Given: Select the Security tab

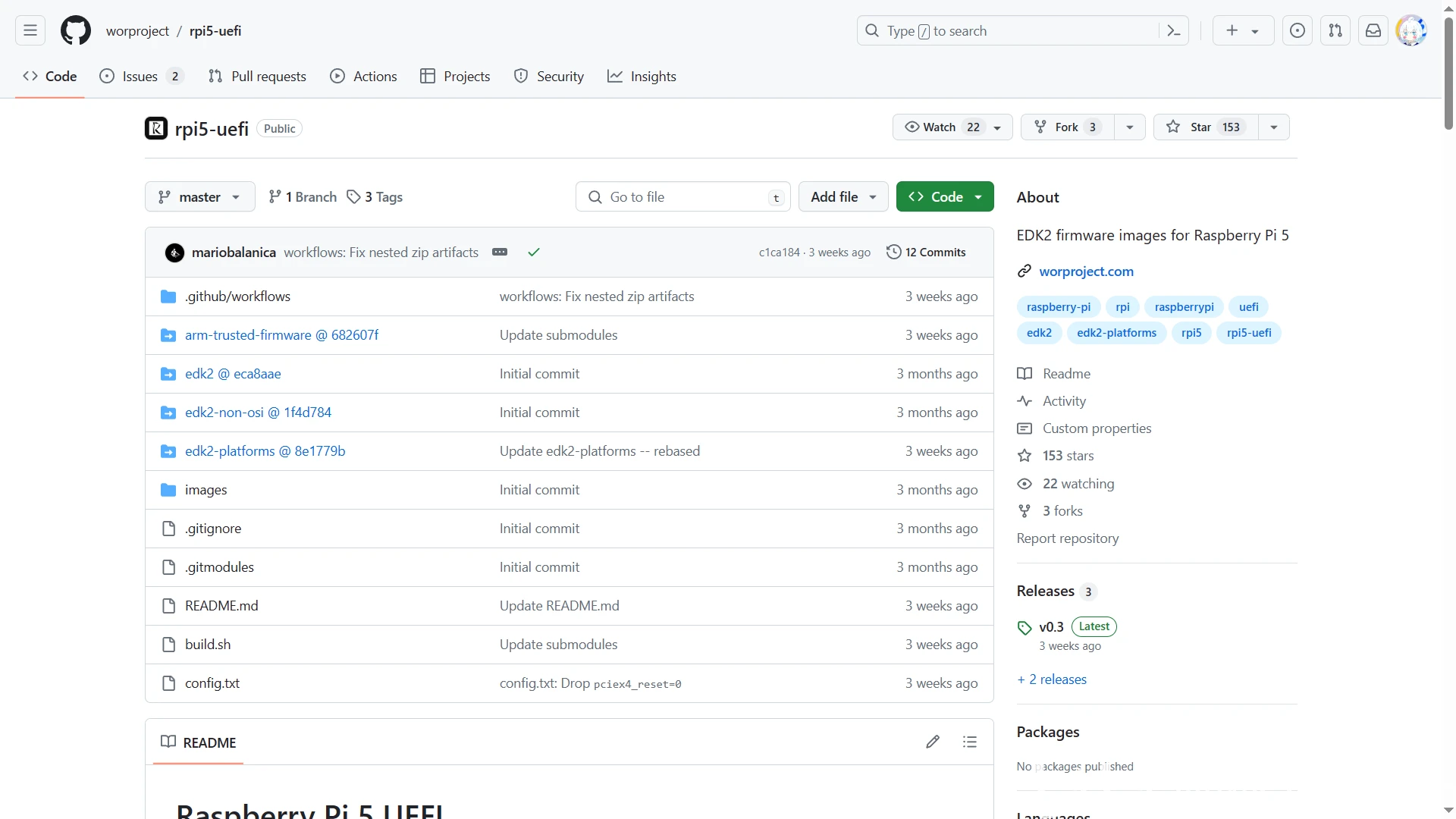Looking at the screenshot, I should (x=549, y=77).
